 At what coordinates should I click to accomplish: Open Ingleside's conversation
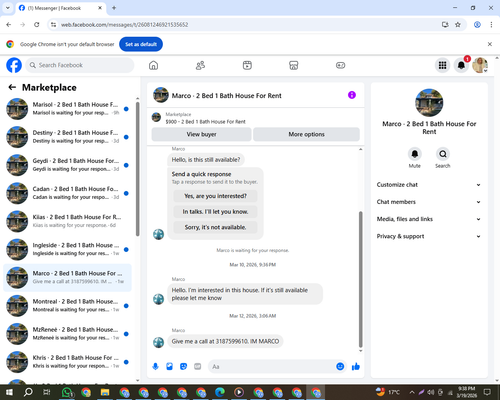click(x=68, y=249)
